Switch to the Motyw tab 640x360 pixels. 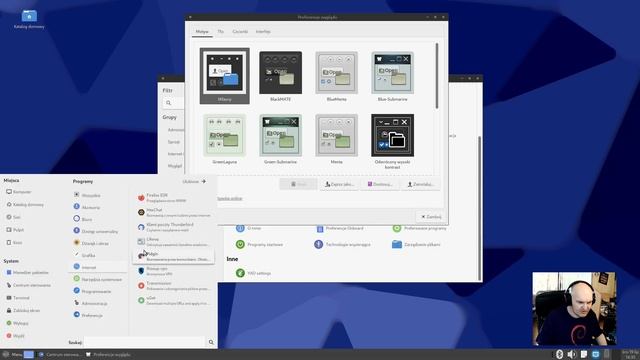[x=202, y=31]
